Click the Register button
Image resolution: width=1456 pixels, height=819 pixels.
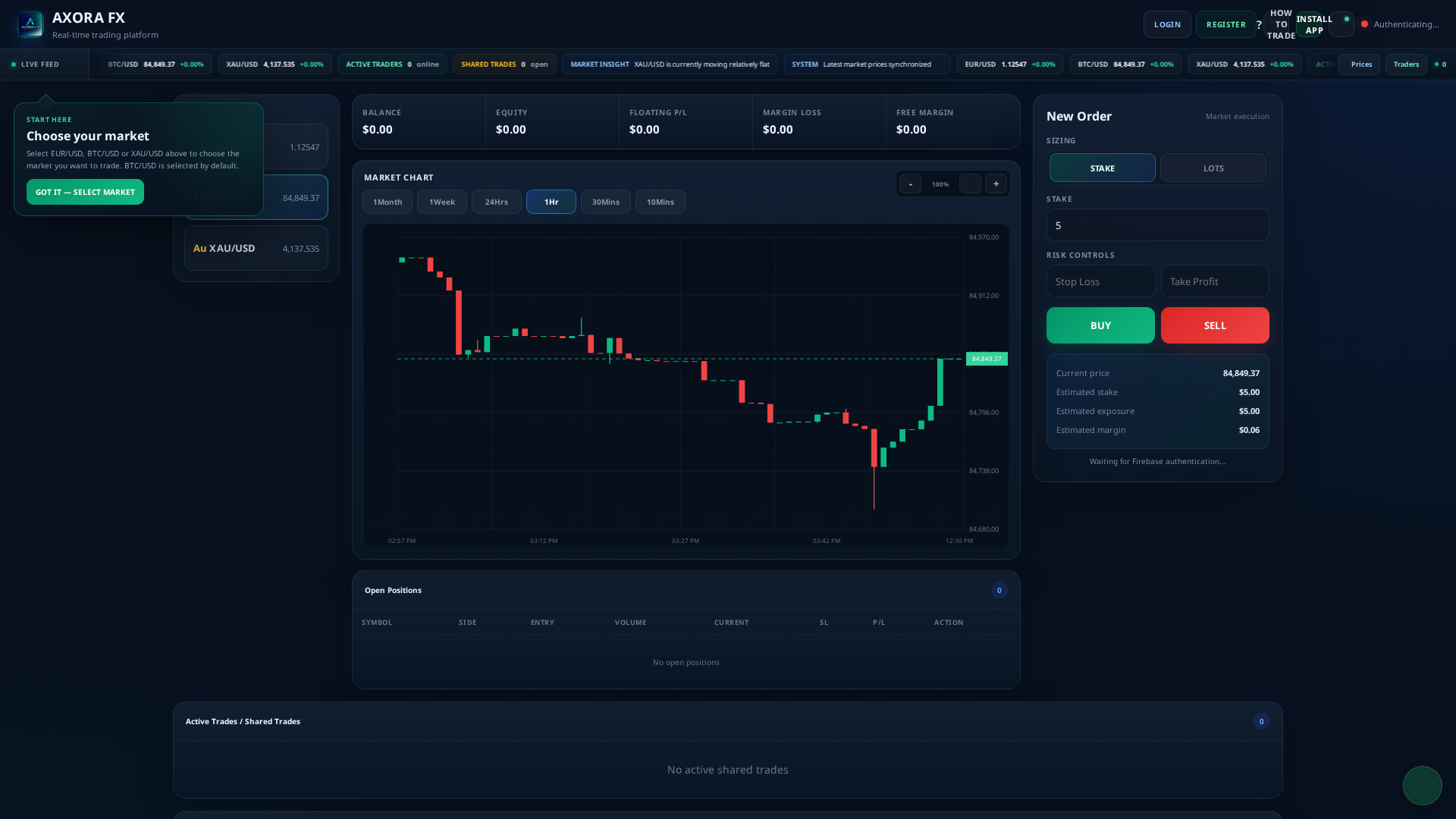[1225, 24]
